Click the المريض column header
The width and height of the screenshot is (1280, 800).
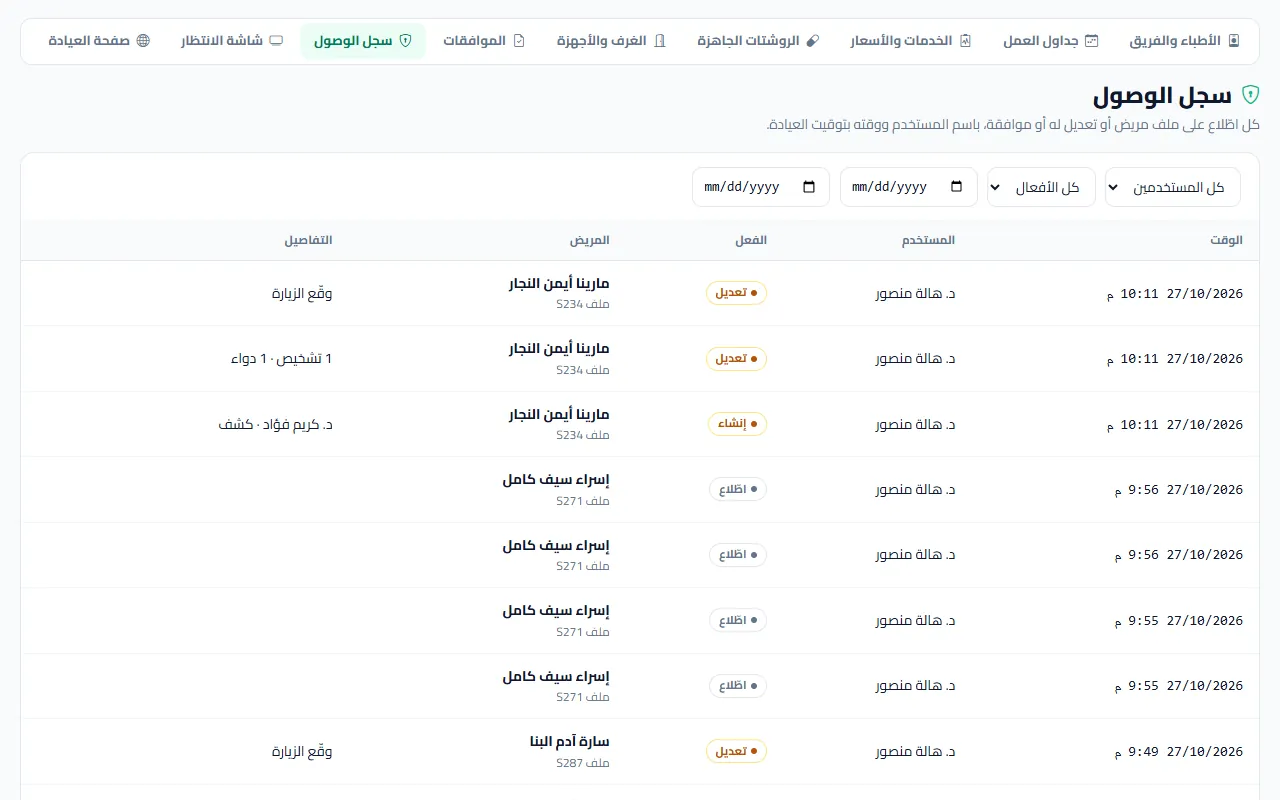[590, 240]
